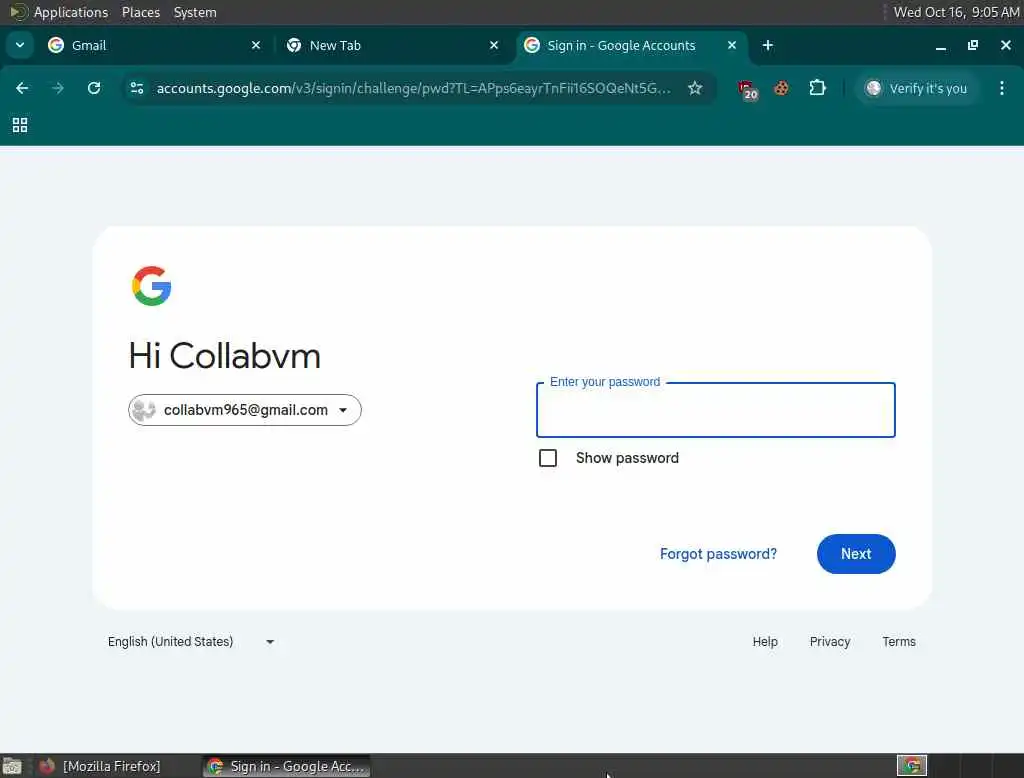Viewport: 1024px width, 778px height.
Task: Reload the Google sign-in page
Action: [x=94, y=88]
